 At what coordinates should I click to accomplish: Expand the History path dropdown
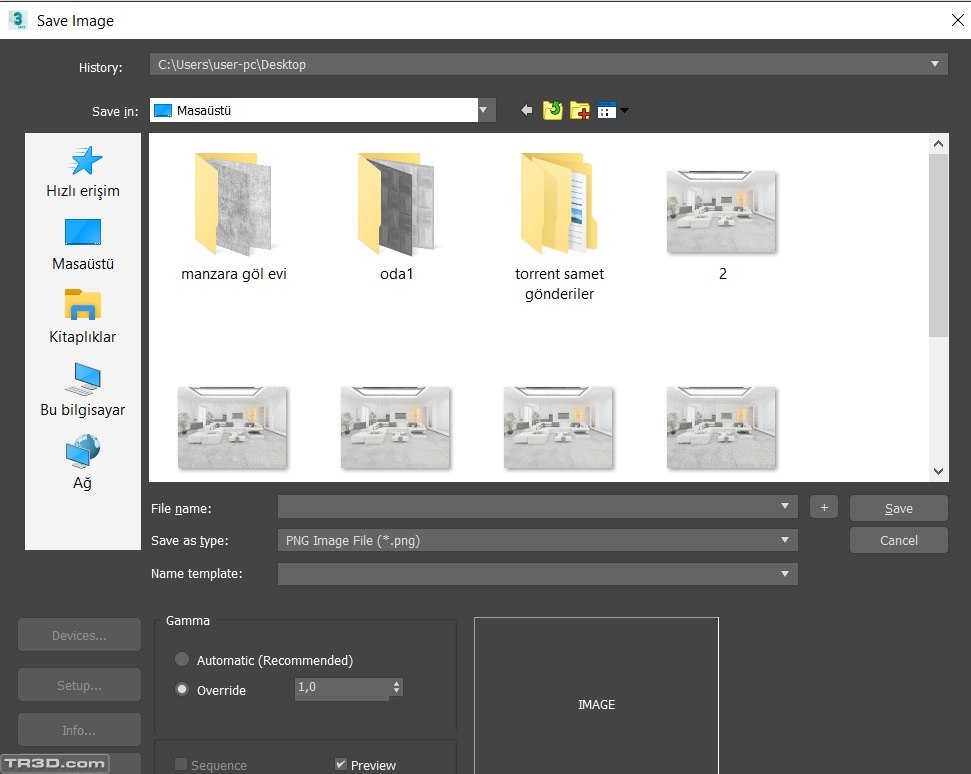tap(935, 64)
